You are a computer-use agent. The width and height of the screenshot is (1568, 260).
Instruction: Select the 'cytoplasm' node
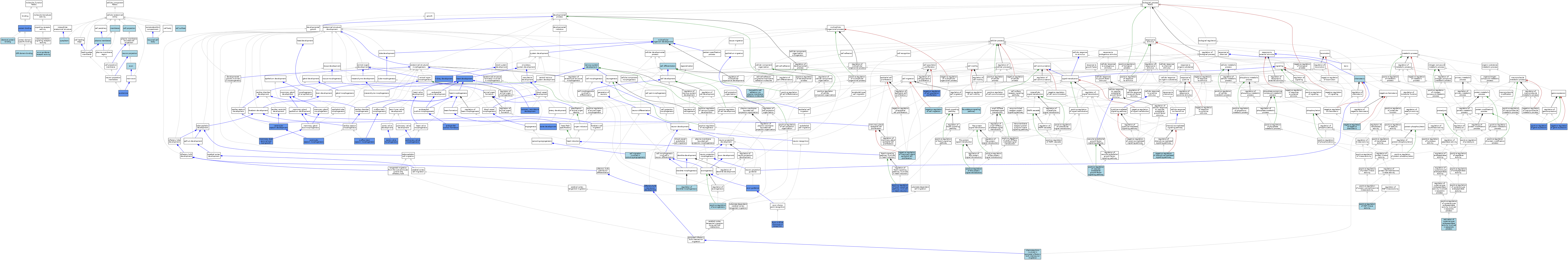point(65,41)
